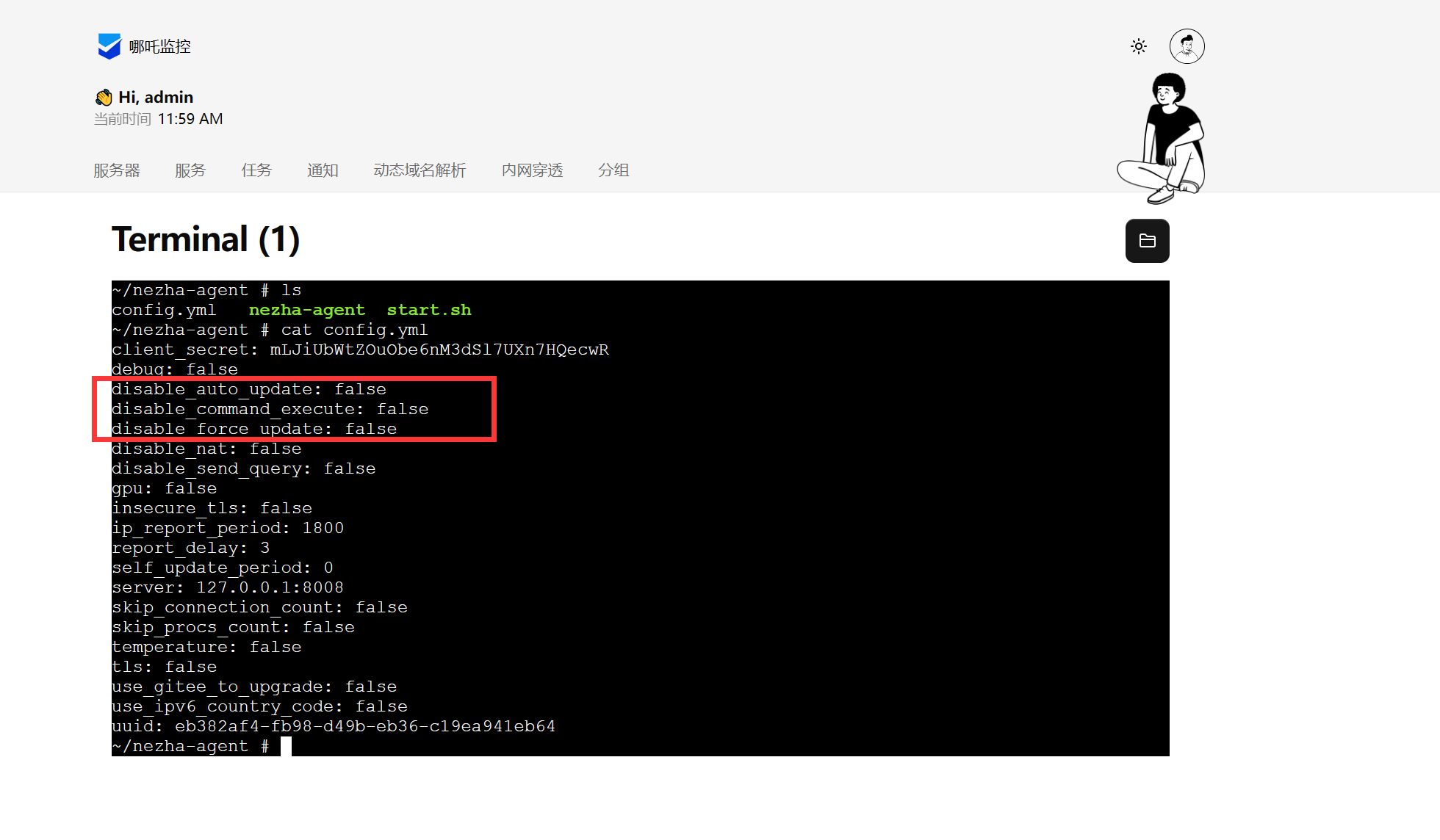This screenshot has width=1440, height=840.
Task: Click the waving hand emoji icon
Action: pos(104,98)
